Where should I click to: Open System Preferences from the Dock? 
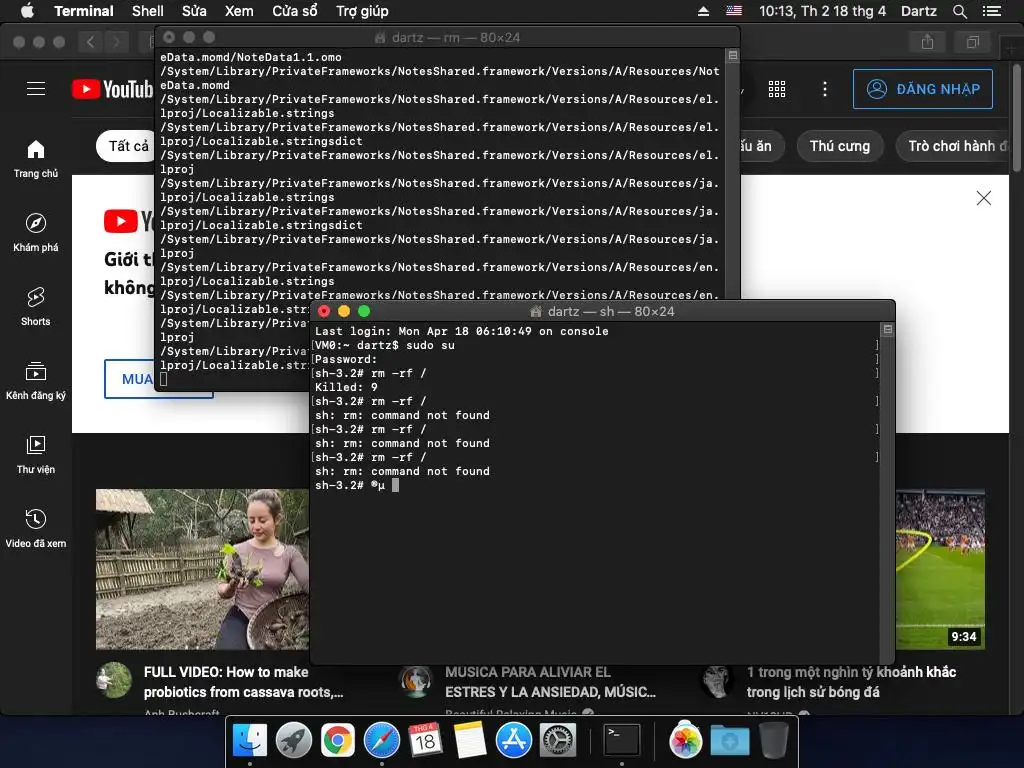tap(557, 741)
